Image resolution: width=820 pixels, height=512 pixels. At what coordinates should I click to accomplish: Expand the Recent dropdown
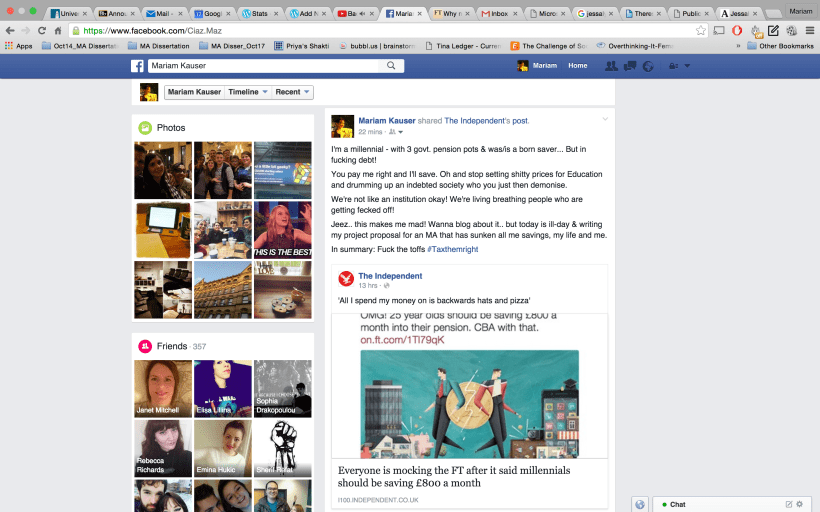coord(292,92)
